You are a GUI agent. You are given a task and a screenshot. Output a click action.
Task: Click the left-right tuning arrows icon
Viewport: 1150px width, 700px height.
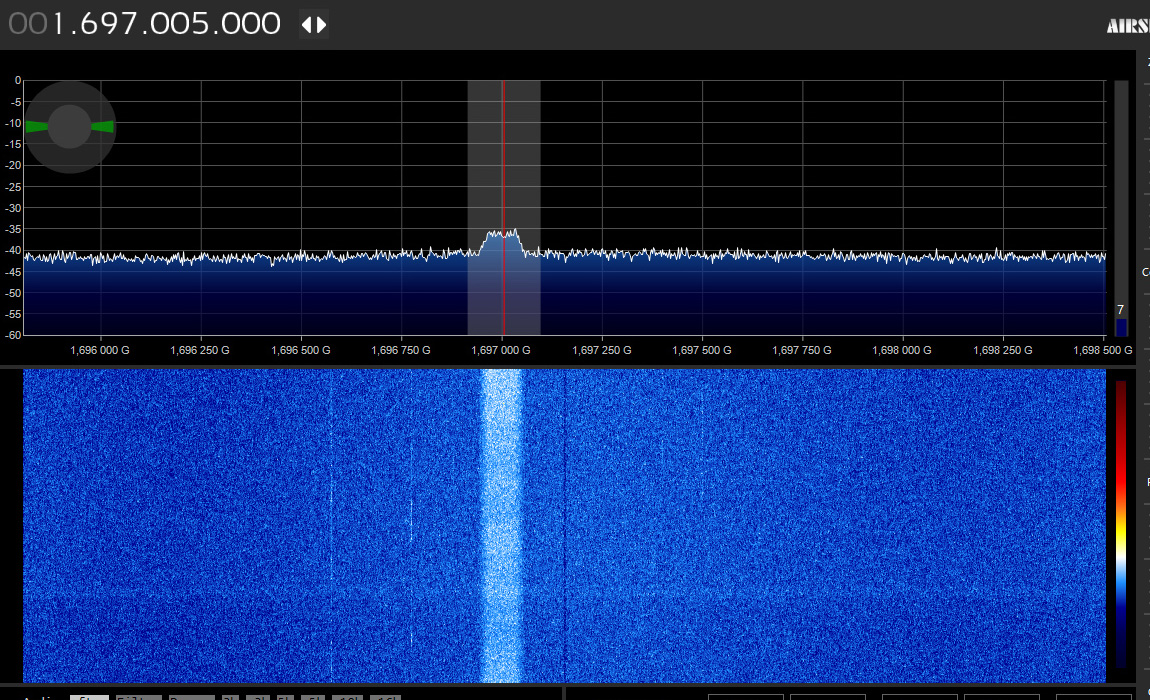(x=314, y=25)
